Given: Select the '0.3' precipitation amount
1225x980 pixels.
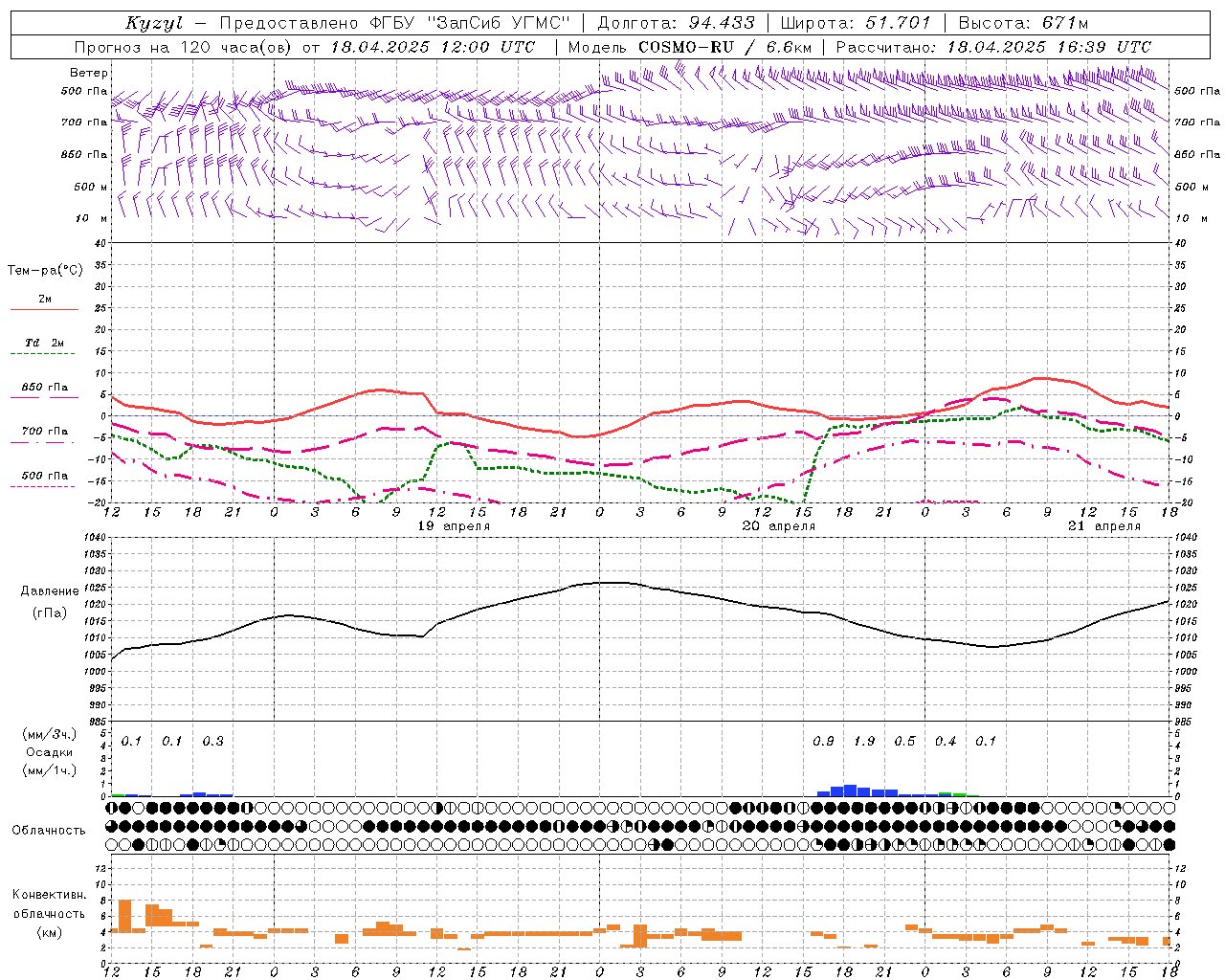Looking at the screenshot, I should pos(212,742).
